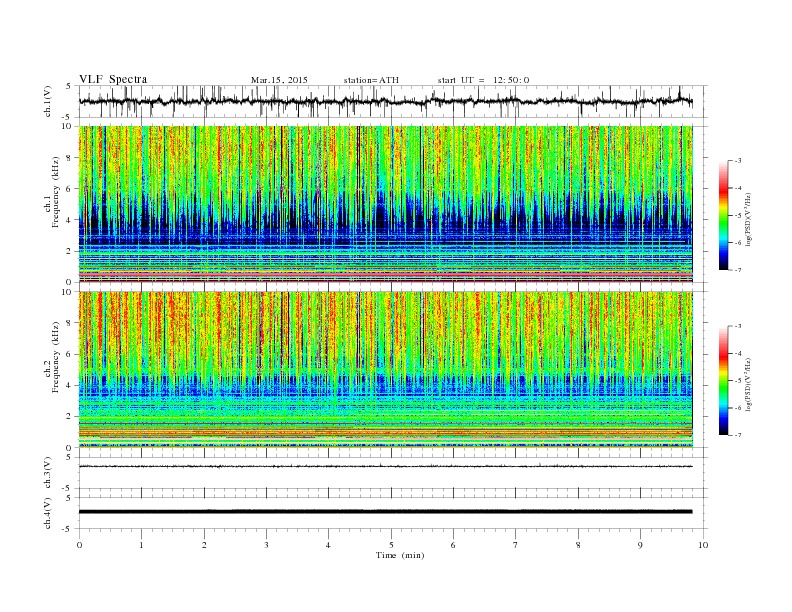Click time axis tick label "8"
The height and width of the screenshot is (612, 792).
pyautogui.click(x=578, y=545)
